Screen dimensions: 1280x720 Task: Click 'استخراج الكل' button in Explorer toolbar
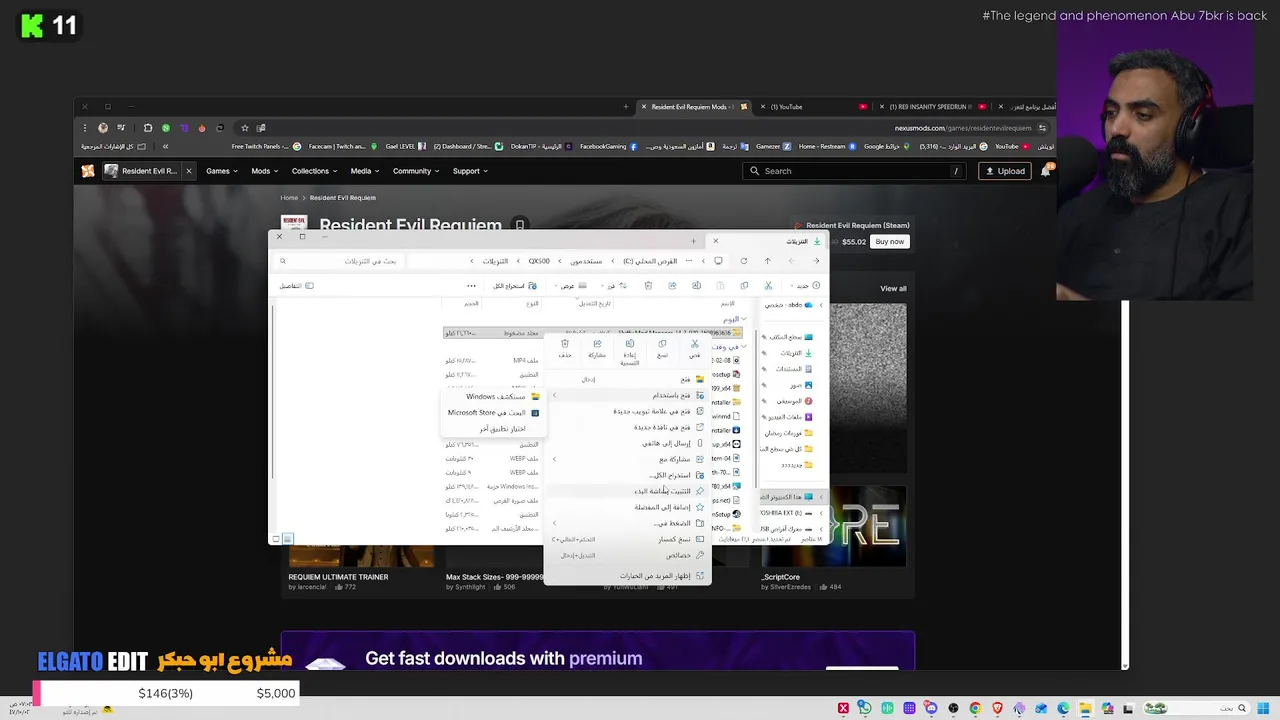[515, 286]
